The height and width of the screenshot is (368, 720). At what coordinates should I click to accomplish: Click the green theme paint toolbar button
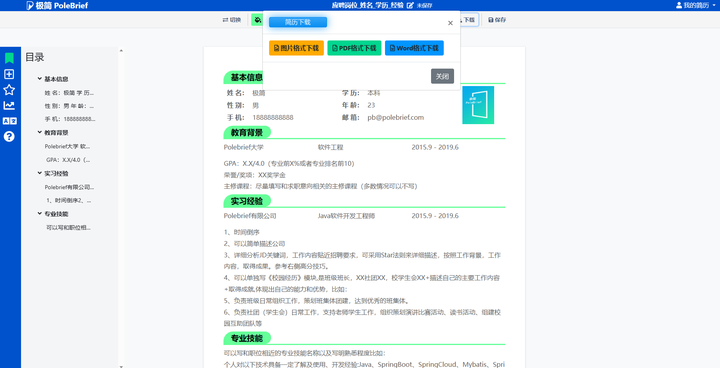257,20
